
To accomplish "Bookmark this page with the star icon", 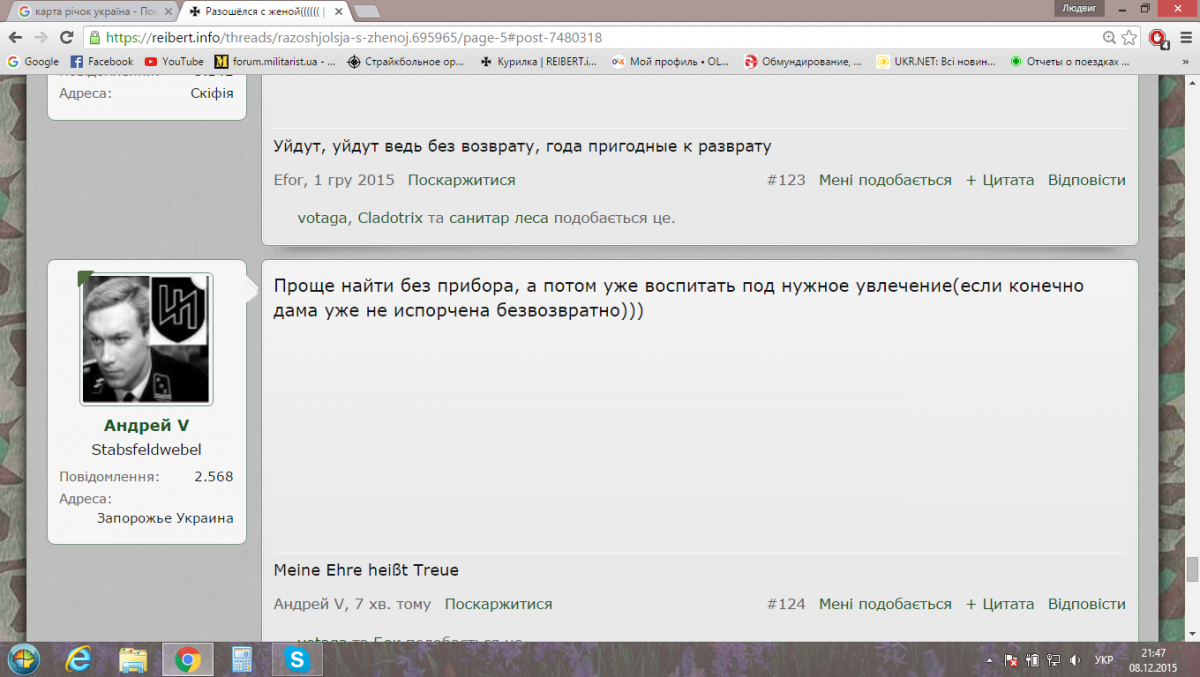I will pyautogui.click(x=1129, y=38).
